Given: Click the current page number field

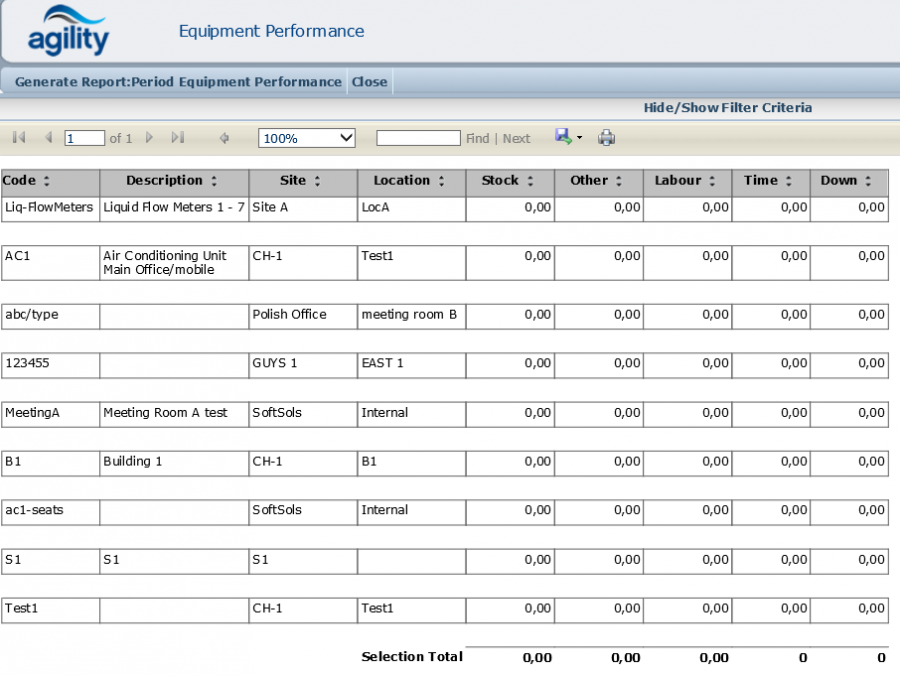Looking at the screenshot, I should click(x=85, y=138).
